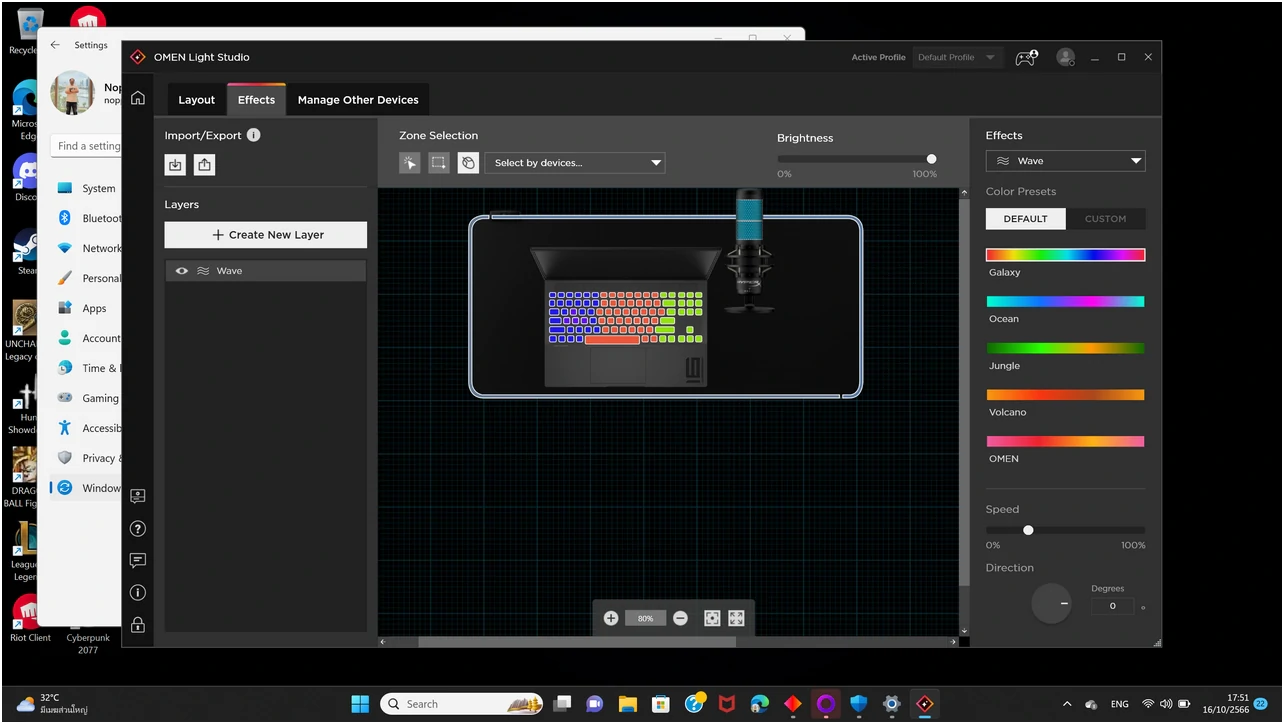The width and height of the screenshot is (1284, 724).
Task: Choose the Volcano color preset
Action: [1065, 395]
